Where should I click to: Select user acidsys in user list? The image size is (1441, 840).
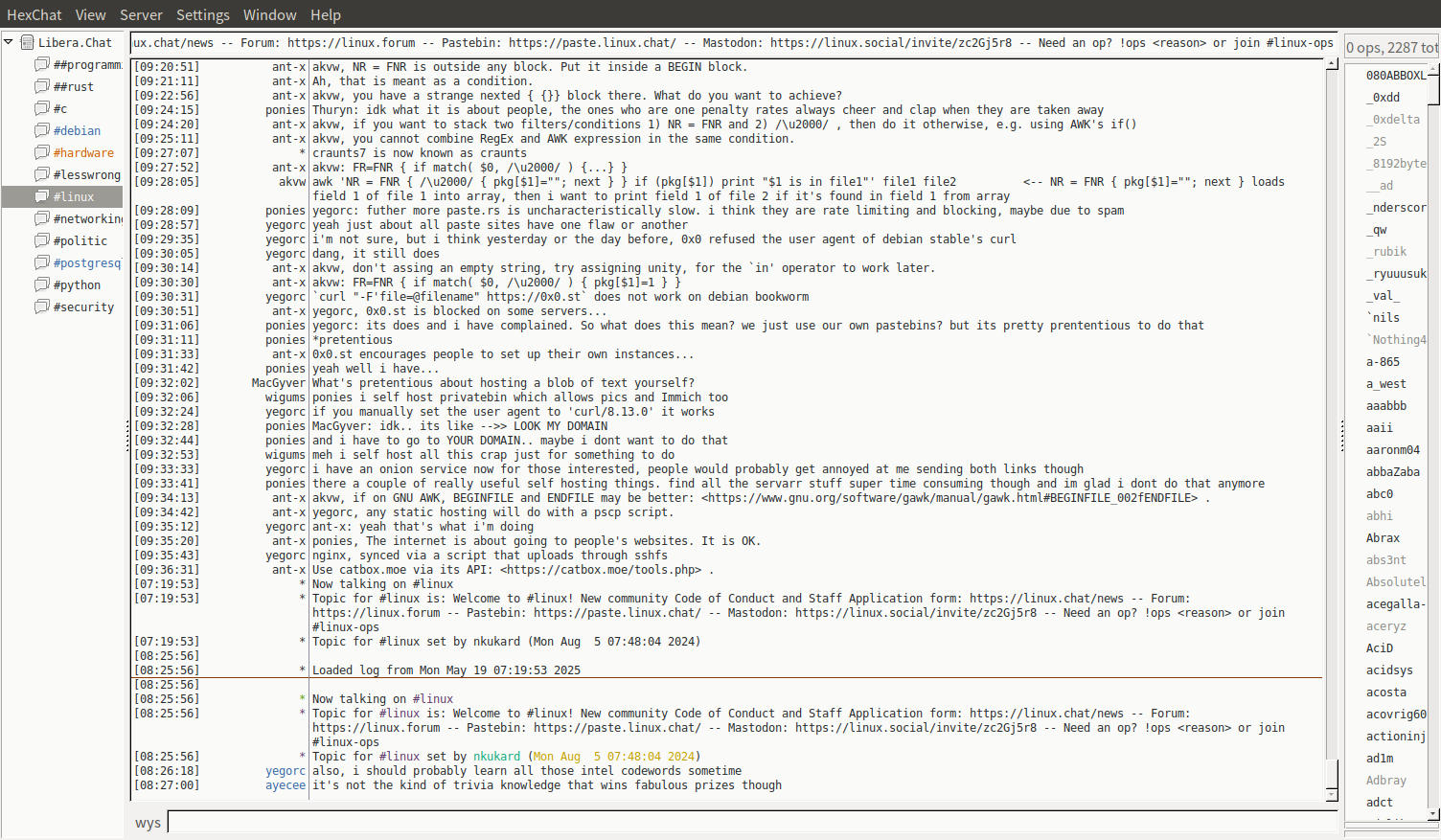tap(1390, 670)
